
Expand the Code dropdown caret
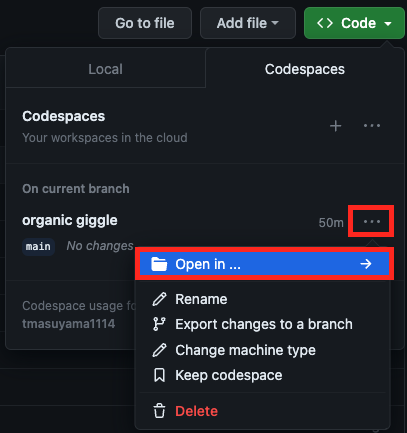pos(388,24)
